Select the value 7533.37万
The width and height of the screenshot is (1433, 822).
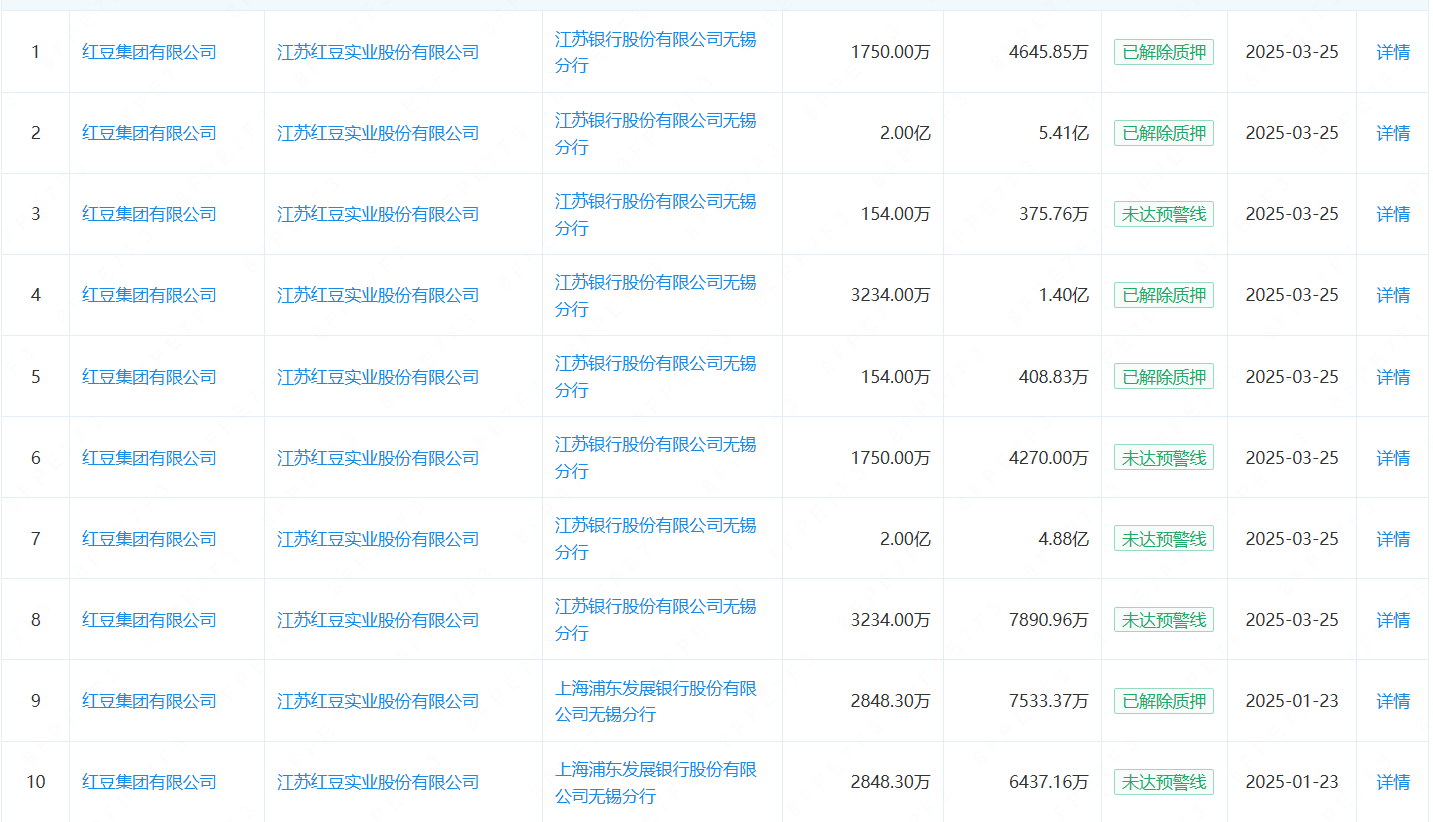tap(1049, 701)
